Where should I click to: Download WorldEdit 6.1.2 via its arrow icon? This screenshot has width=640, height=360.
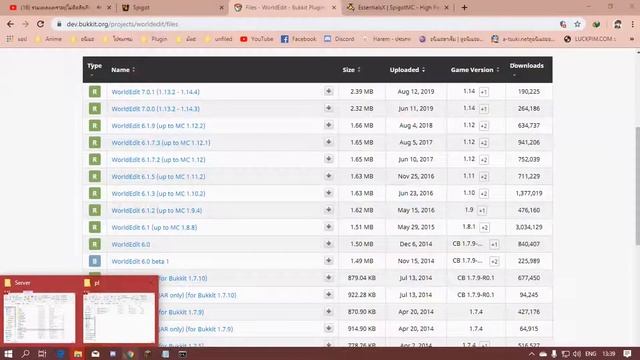coord(329,210)
